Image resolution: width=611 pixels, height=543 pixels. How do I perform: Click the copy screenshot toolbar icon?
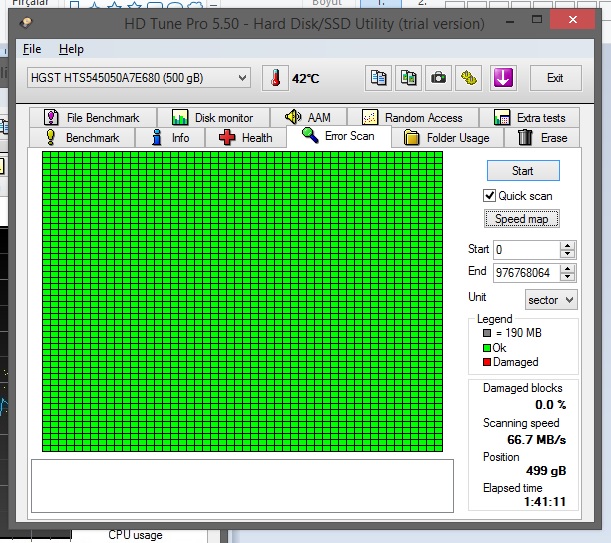click(x=408, y=78)
